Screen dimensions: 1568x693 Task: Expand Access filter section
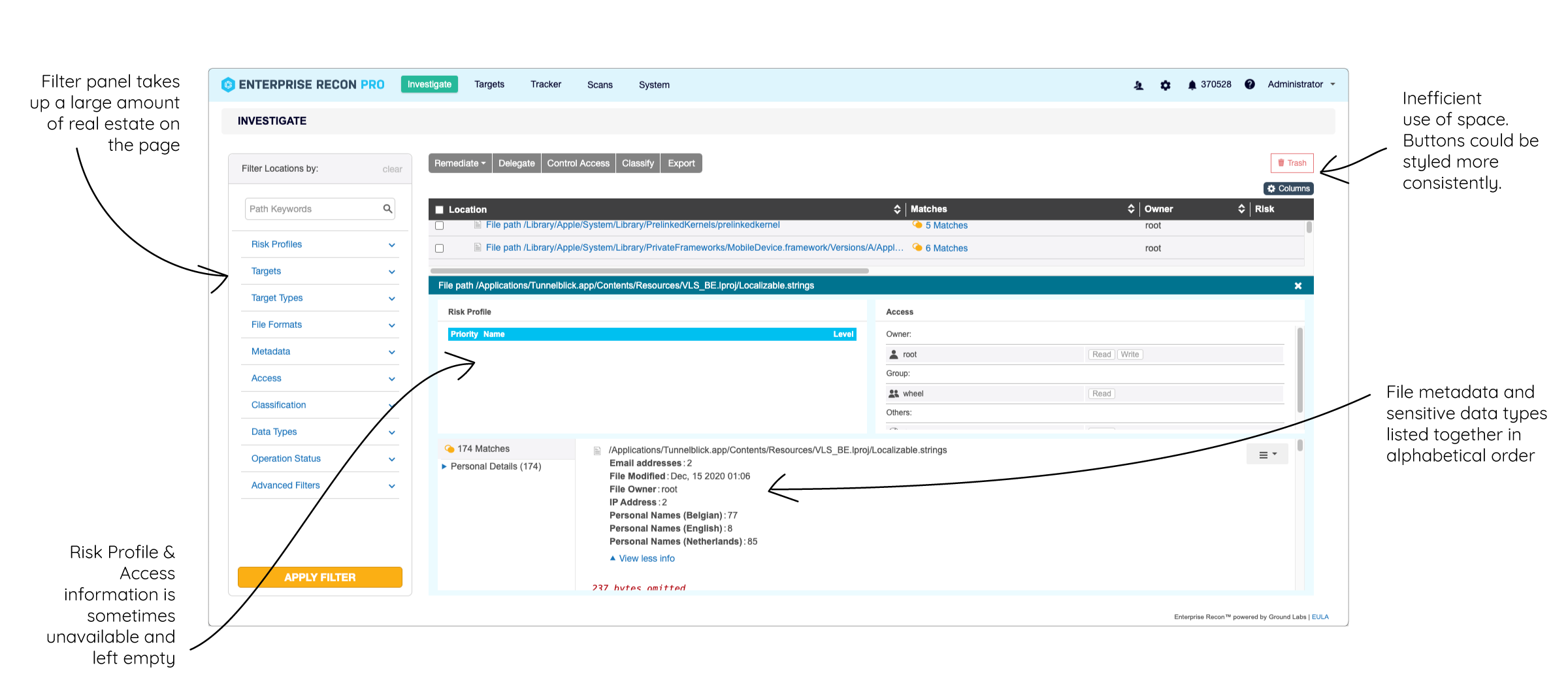coord(320,378)
